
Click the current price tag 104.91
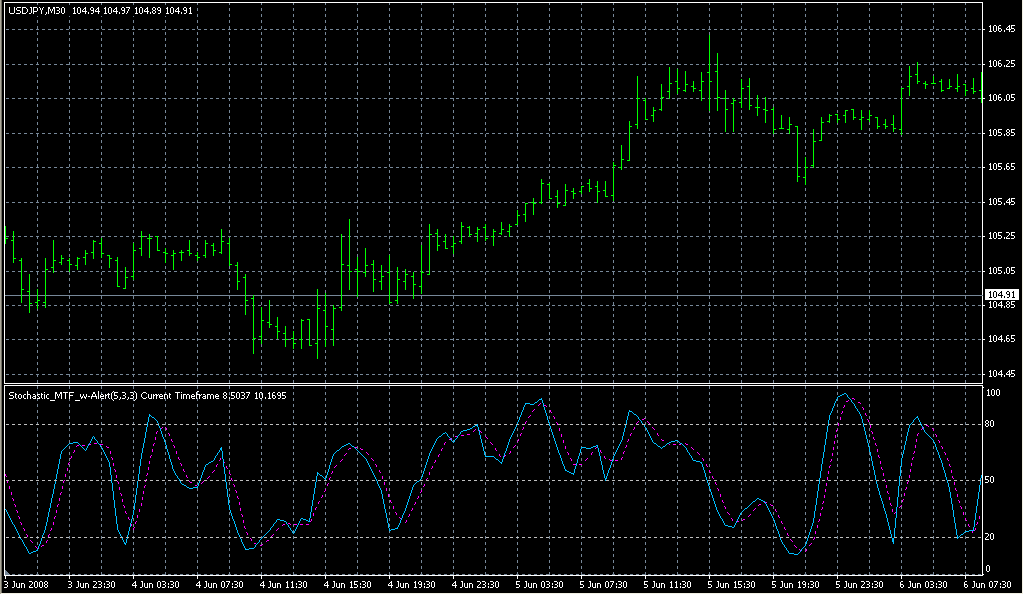(x=1001, y=294)
